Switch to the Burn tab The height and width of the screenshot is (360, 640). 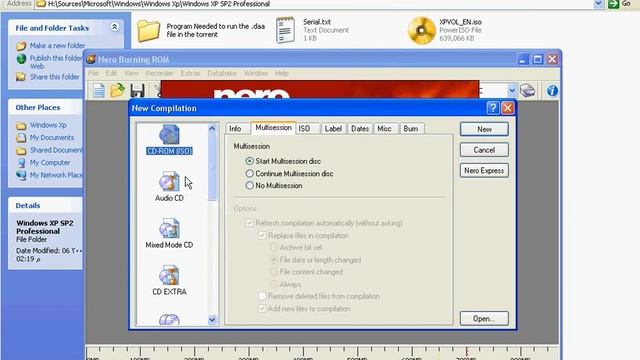pos(411,129)
